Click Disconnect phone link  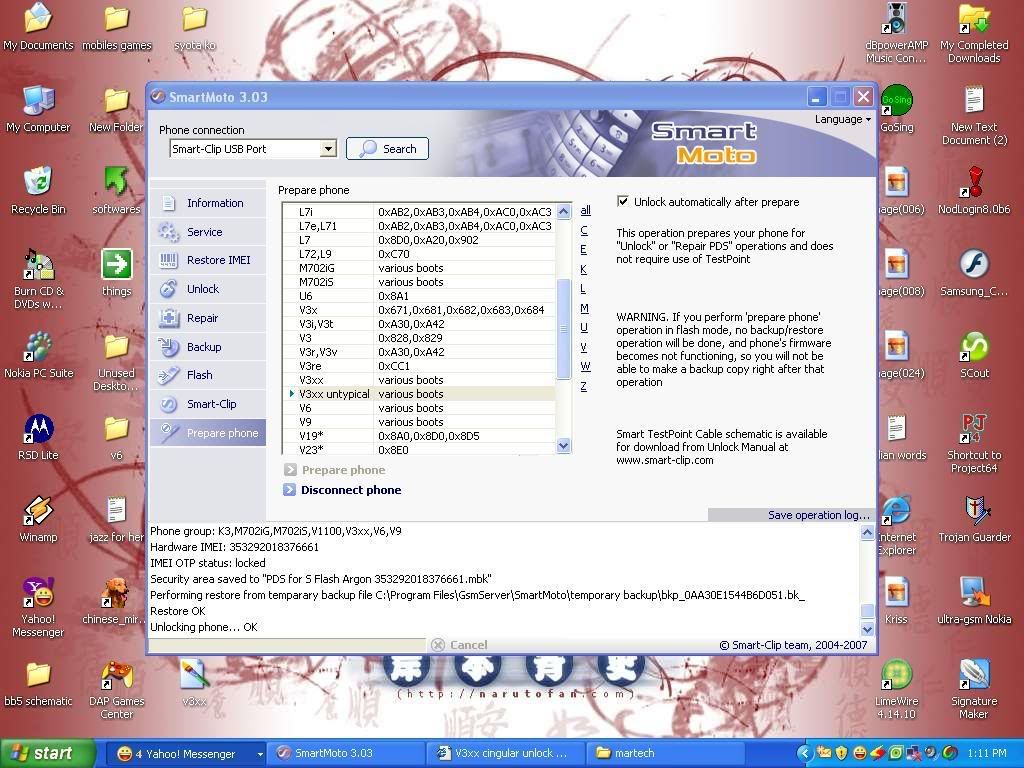pos(351,490)
